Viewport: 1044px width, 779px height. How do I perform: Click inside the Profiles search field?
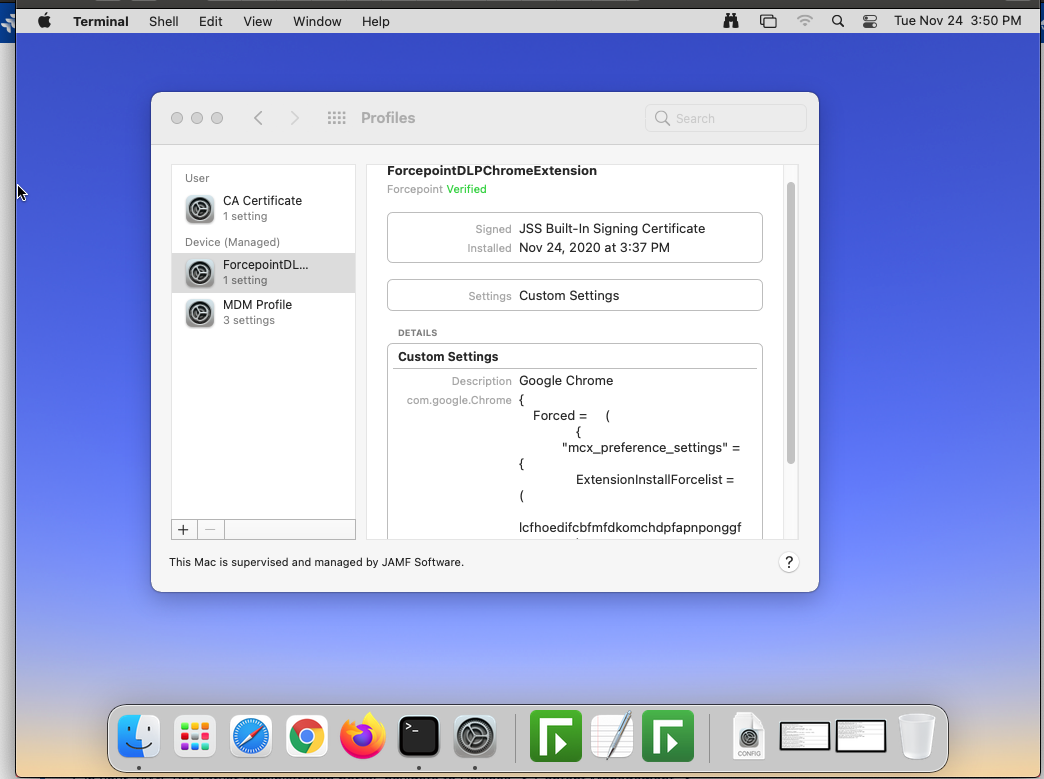pos(725,117)
